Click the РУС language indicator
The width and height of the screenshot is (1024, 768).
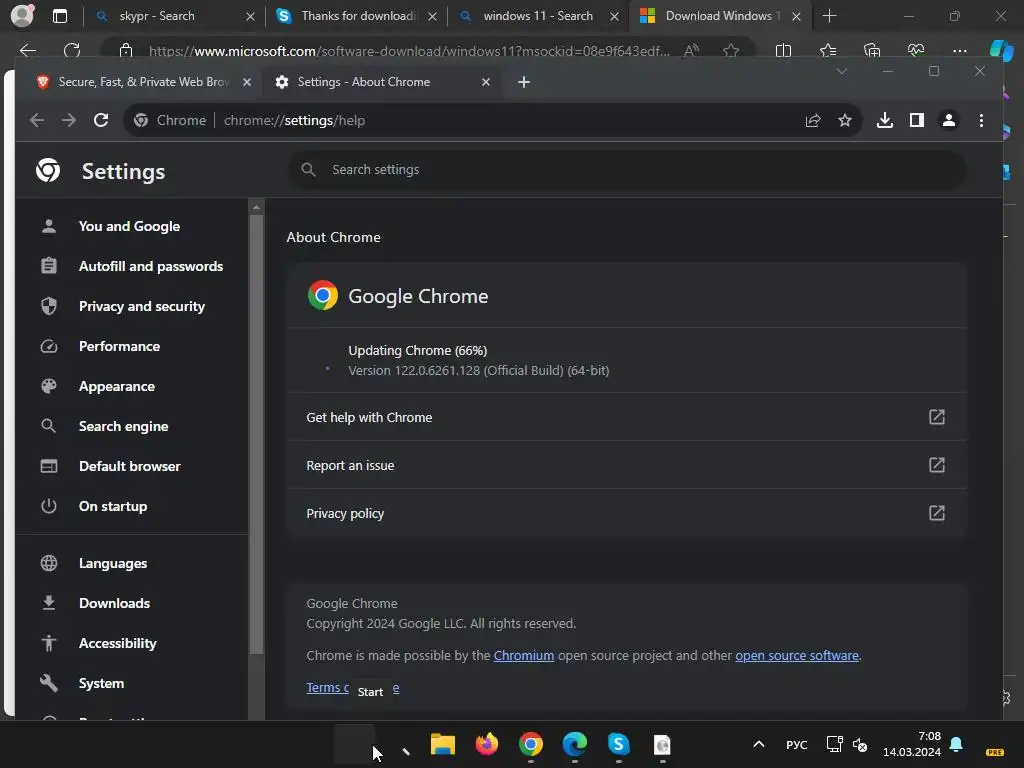(x=796, y=744)
